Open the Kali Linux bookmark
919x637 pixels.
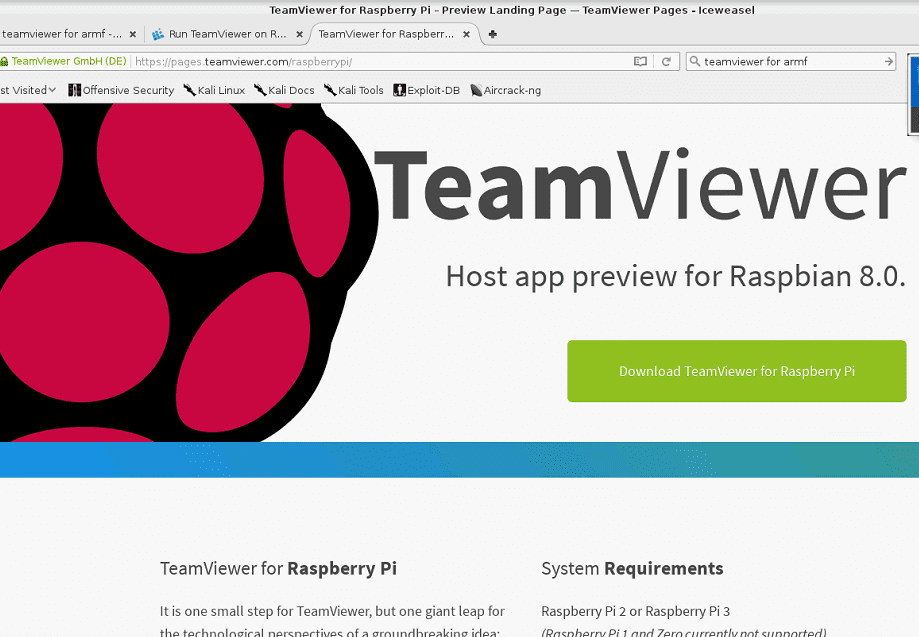tap(214, 90)
